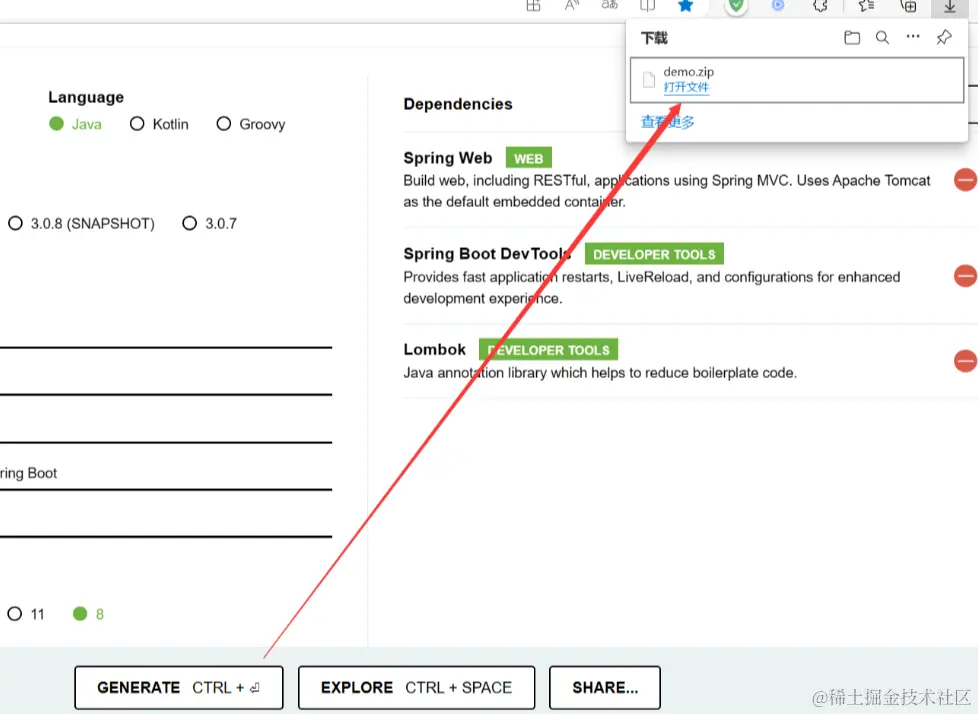Select Kotlin as the language

click(159, 124)
